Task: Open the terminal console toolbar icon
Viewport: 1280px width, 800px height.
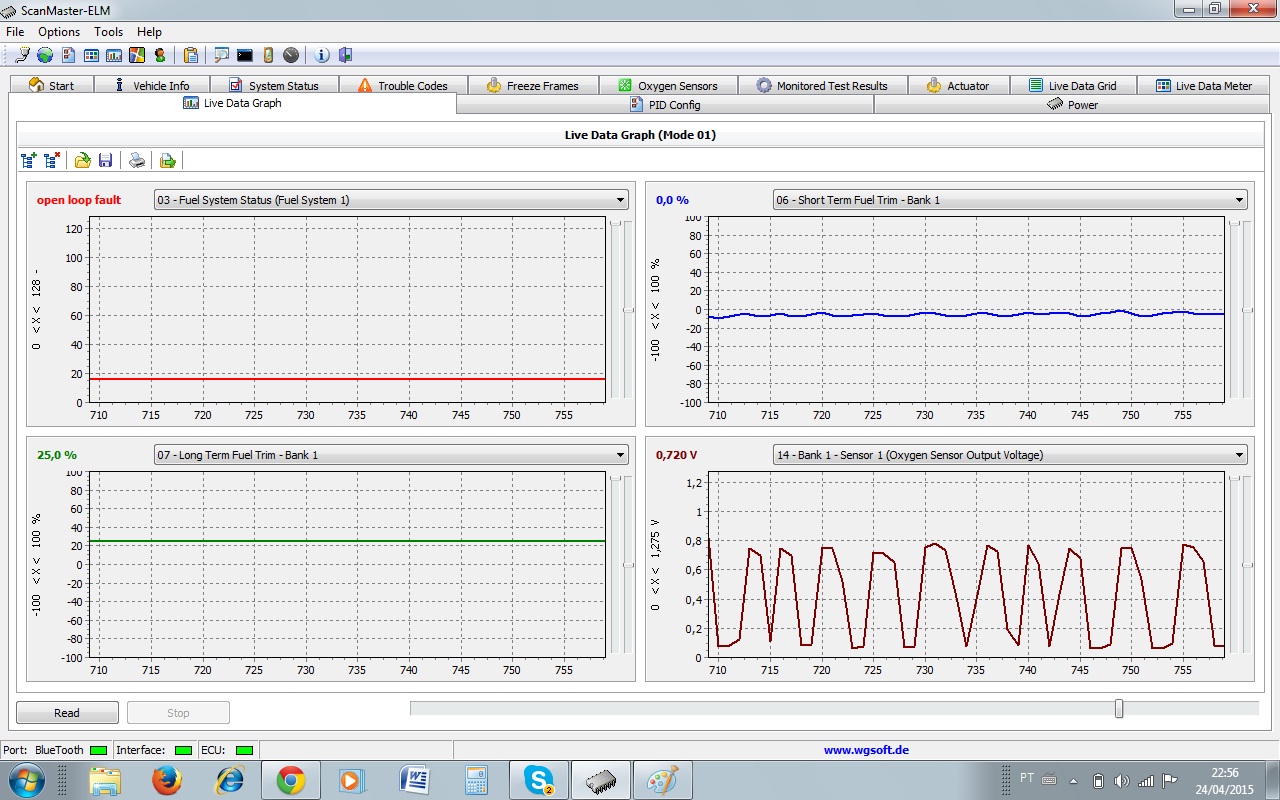Action: point(245,55)
